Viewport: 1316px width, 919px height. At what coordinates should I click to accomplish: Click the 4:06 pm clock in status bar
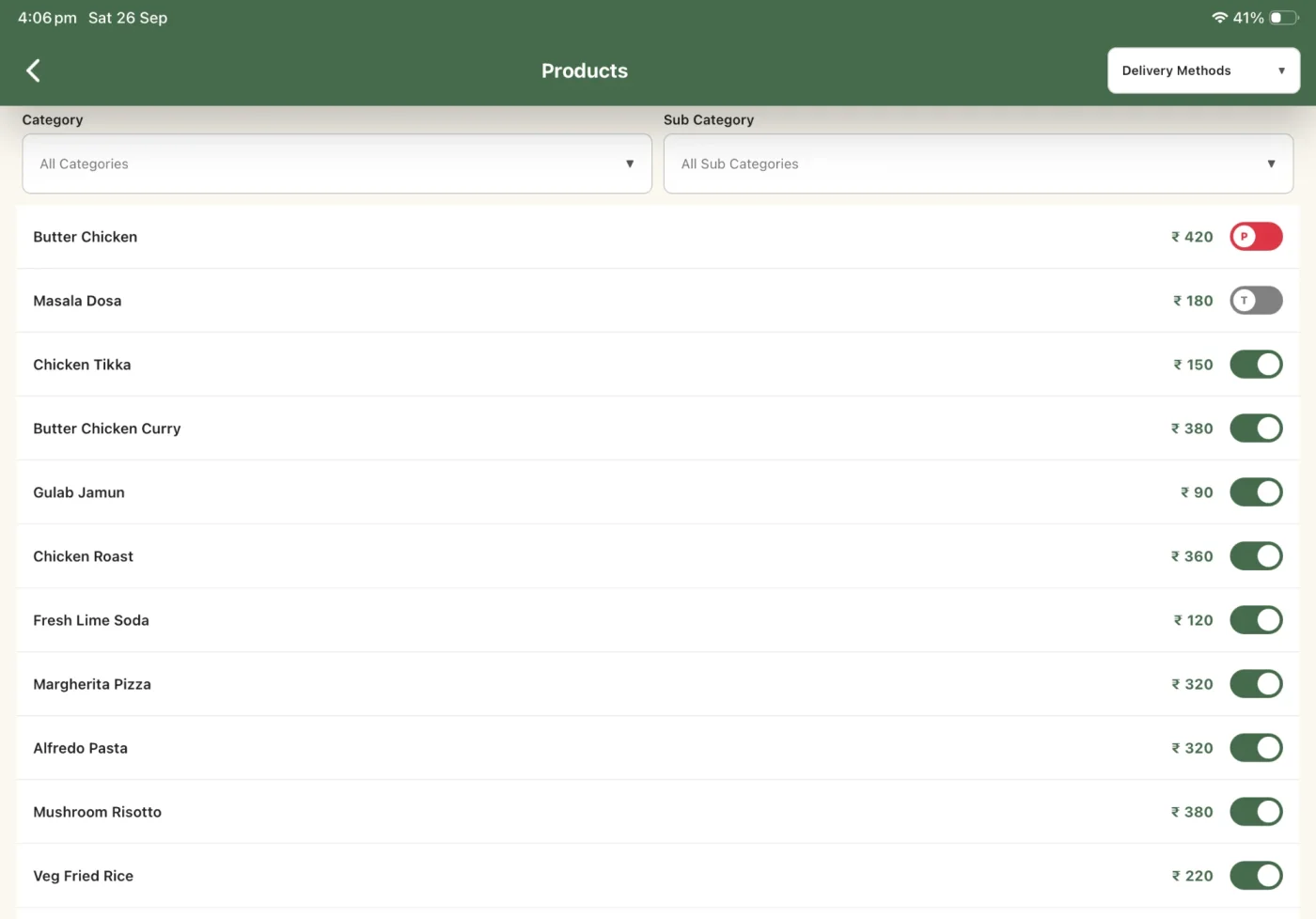47,18
